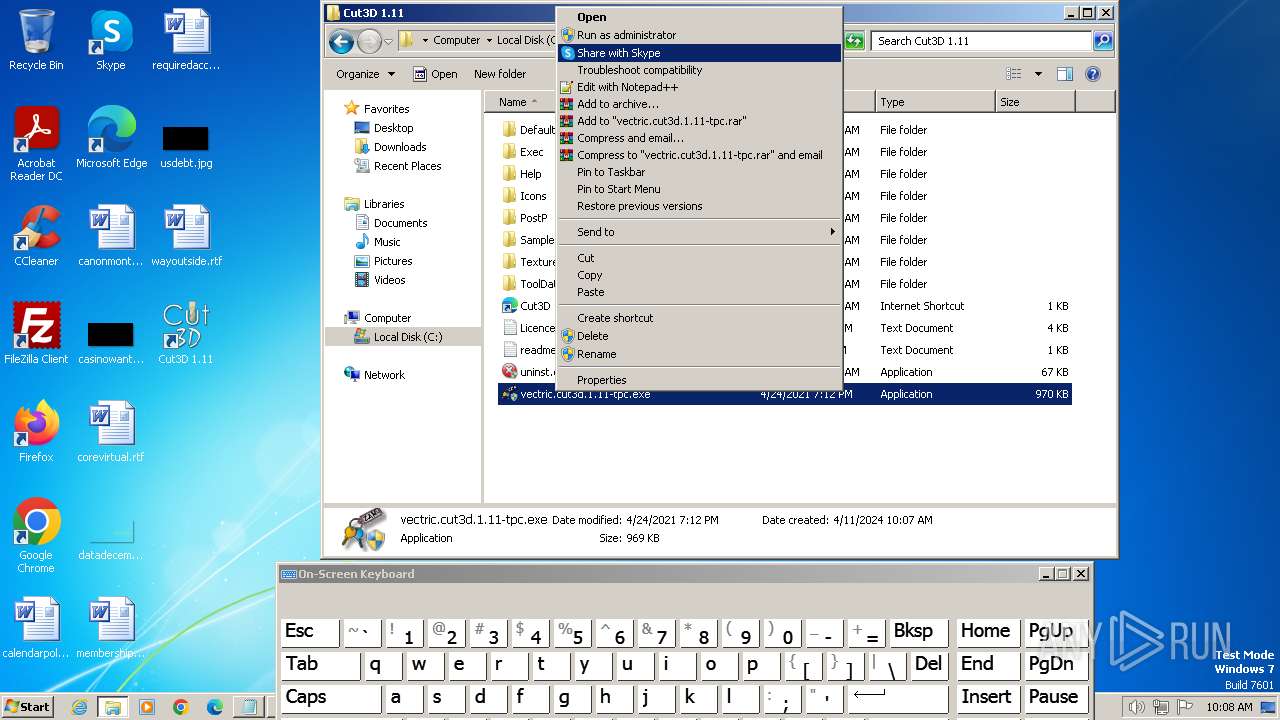Open FileZilla Client desktop icon
Image resolution: width=1280 pixels, height=720 pixels.
(x=36, y=334)
